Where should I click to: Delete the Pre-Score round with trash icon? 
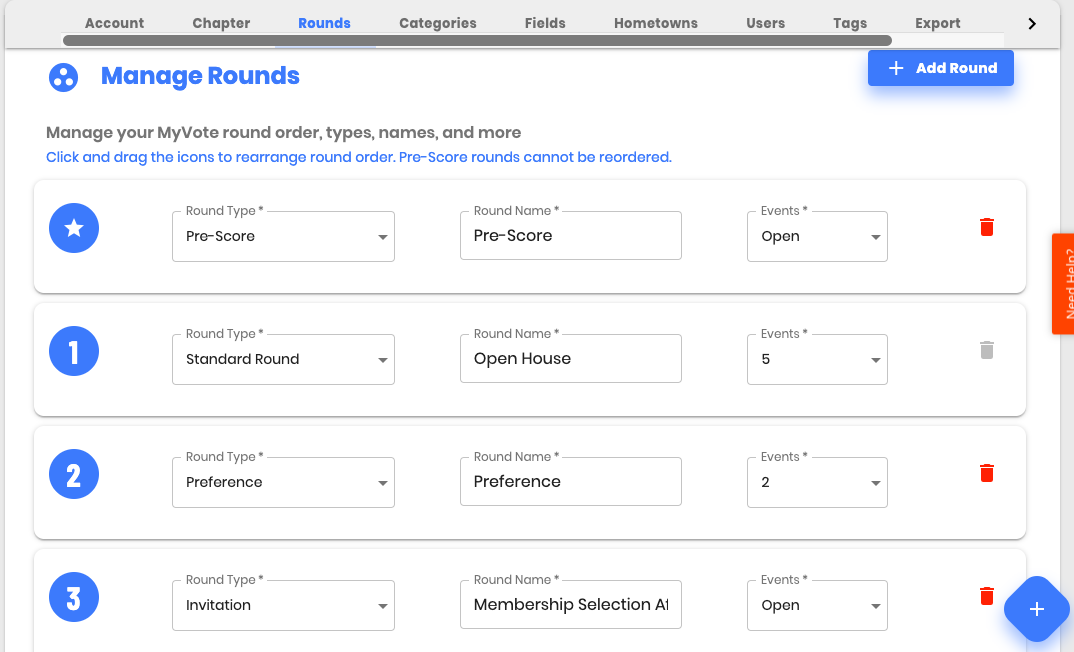986,227
